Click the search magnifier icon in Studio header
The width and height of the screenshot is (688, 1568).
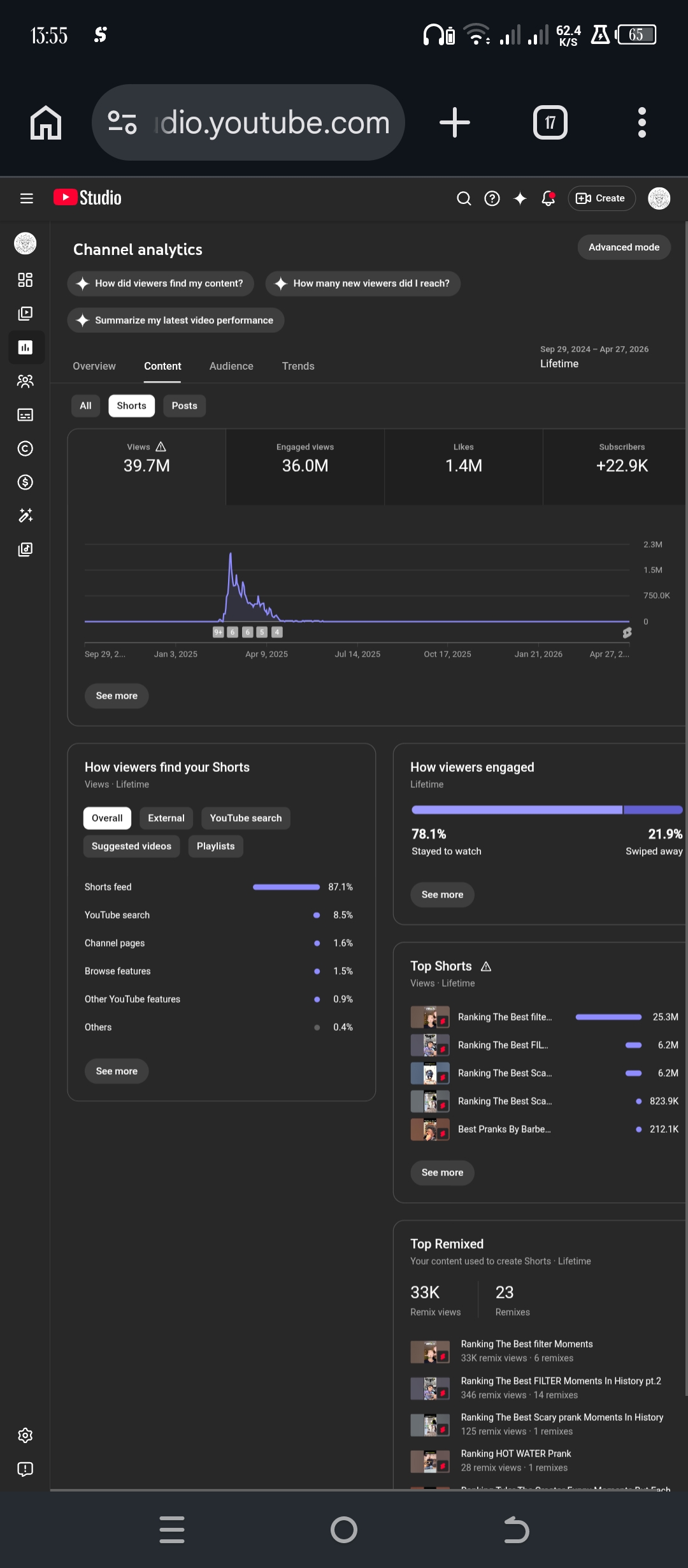464,198
